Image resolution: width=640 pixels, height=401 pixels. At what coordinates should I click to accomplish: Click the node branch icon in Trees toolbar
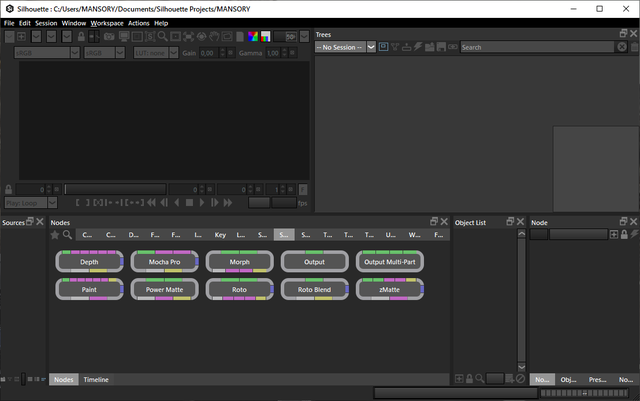coord(395,47)
